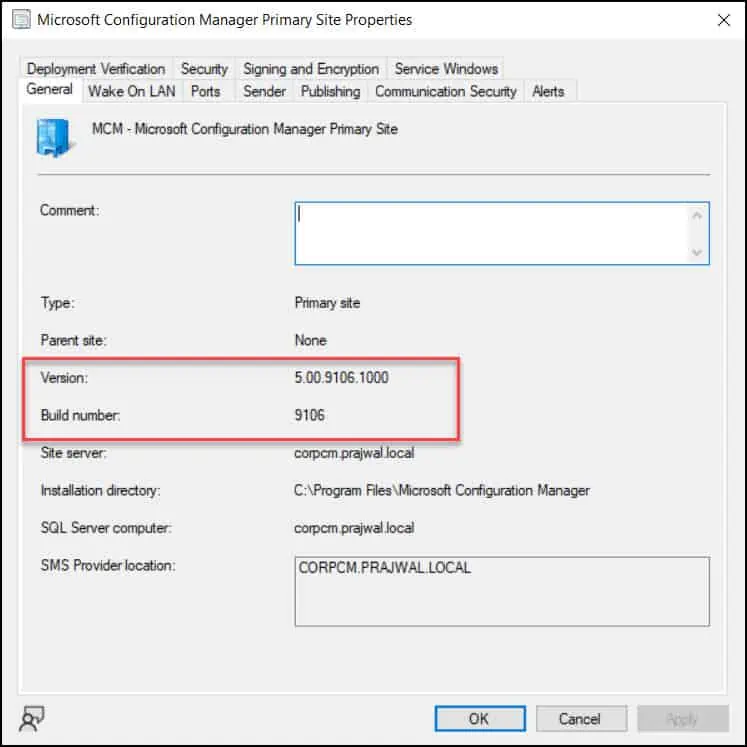The width and height of the screenshot is (747, 747).
Task: Click the primary site server icon
Action: [x=55, y=138]
